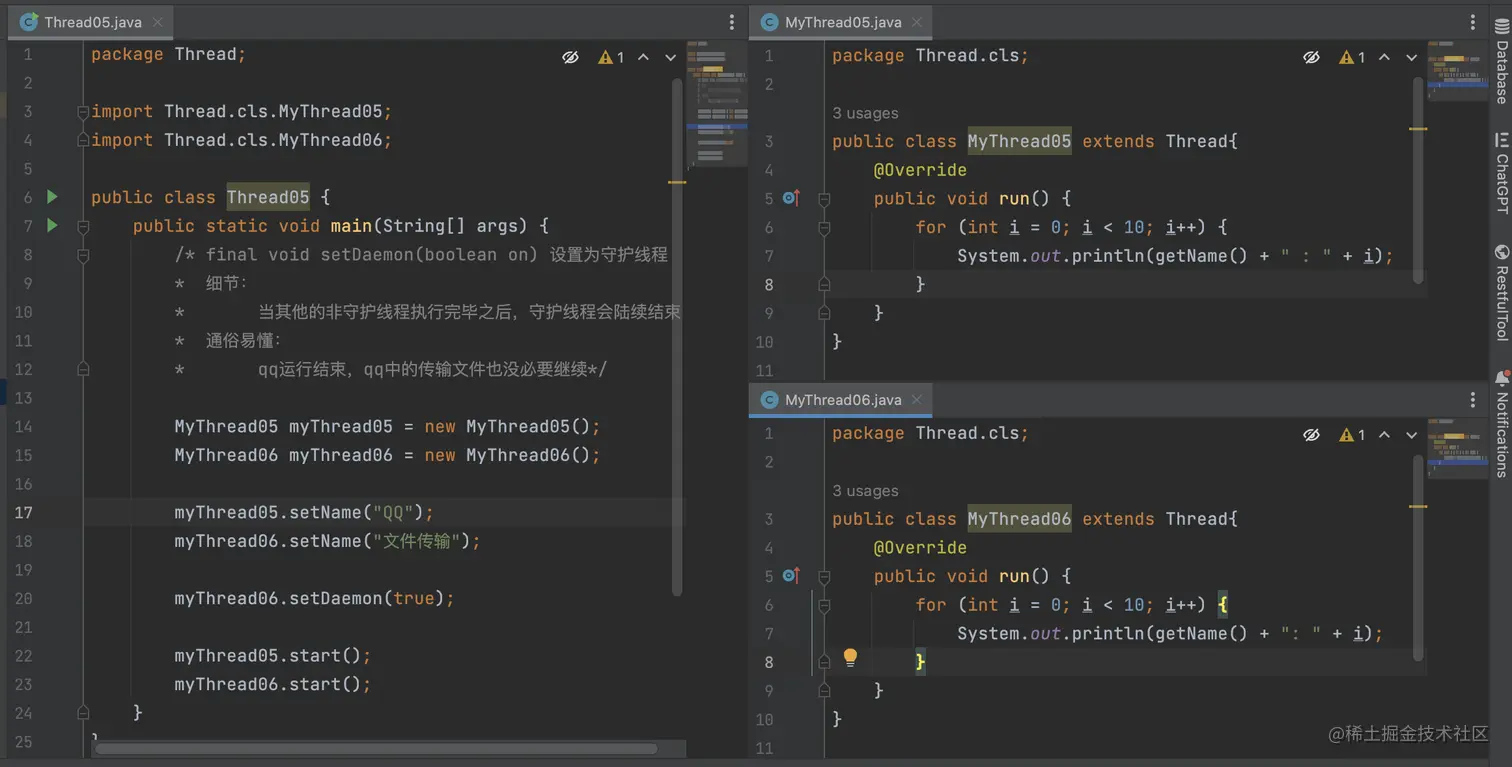
Task: Click the yellow intention light bulb
Action: tap(850, 657)
